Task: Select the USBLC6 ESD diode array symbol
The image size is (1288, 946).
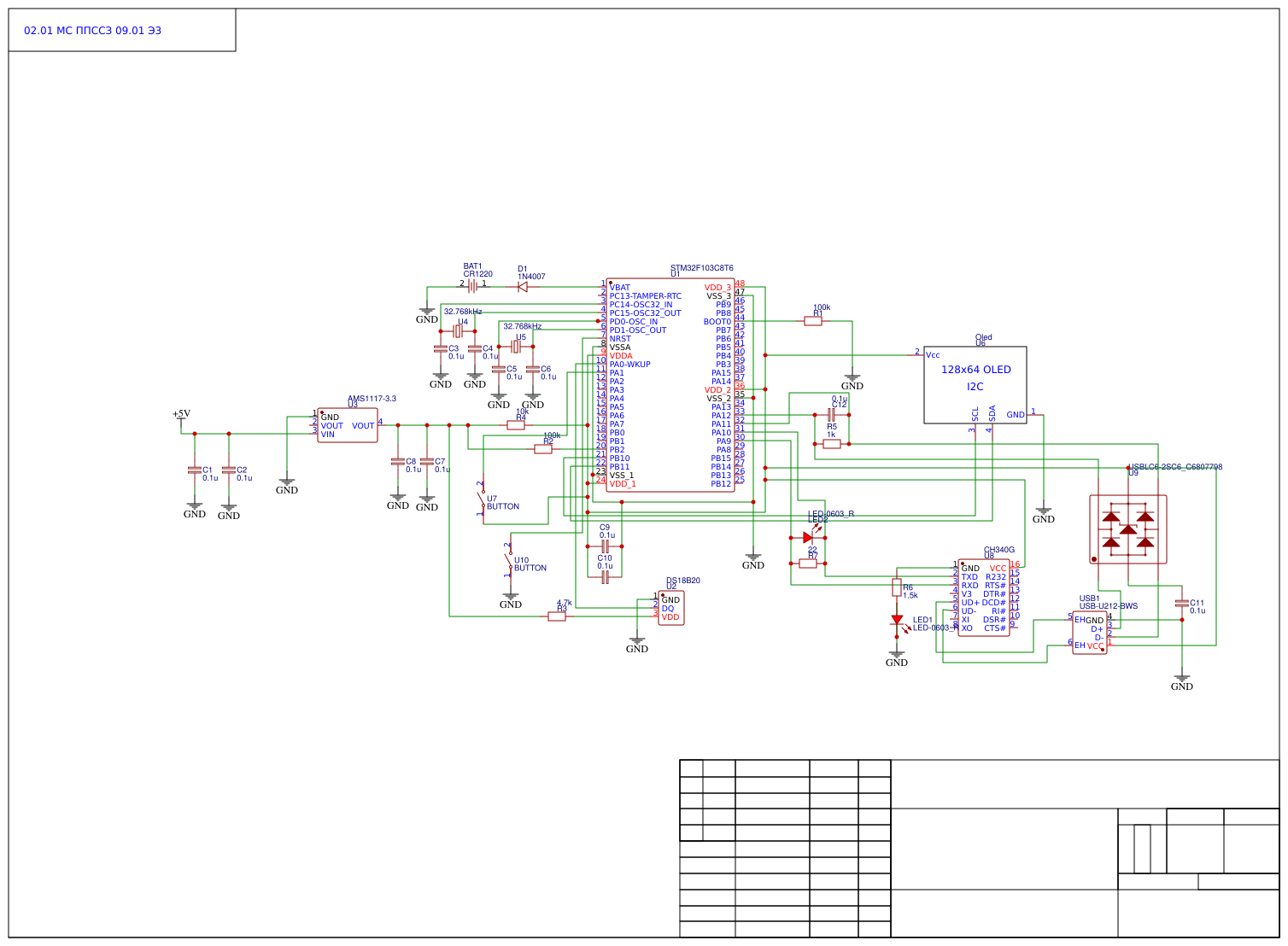Action: [1128, 529]
